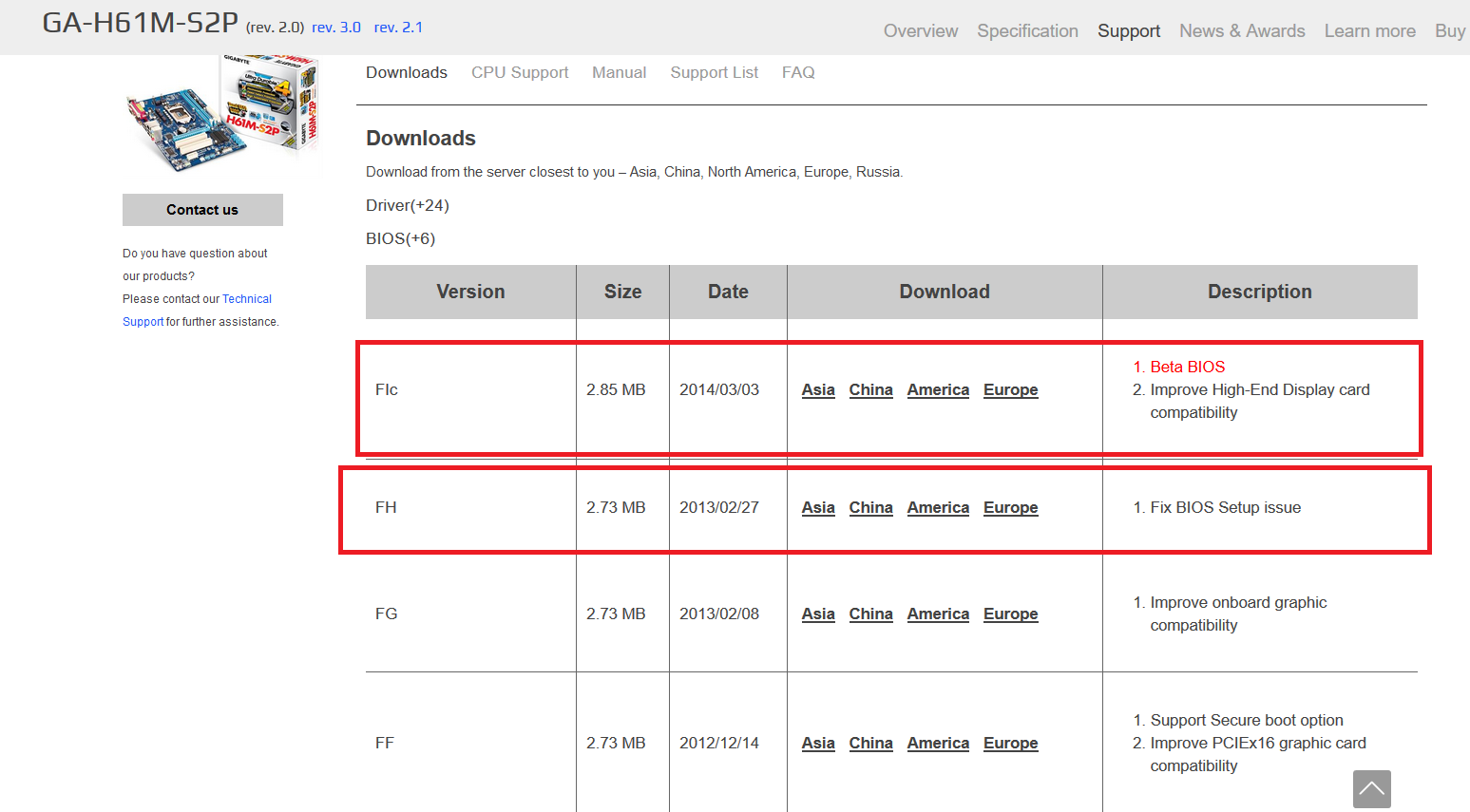Download FH BIOS from China server
1470x812 pixels.
pos(870,507)
